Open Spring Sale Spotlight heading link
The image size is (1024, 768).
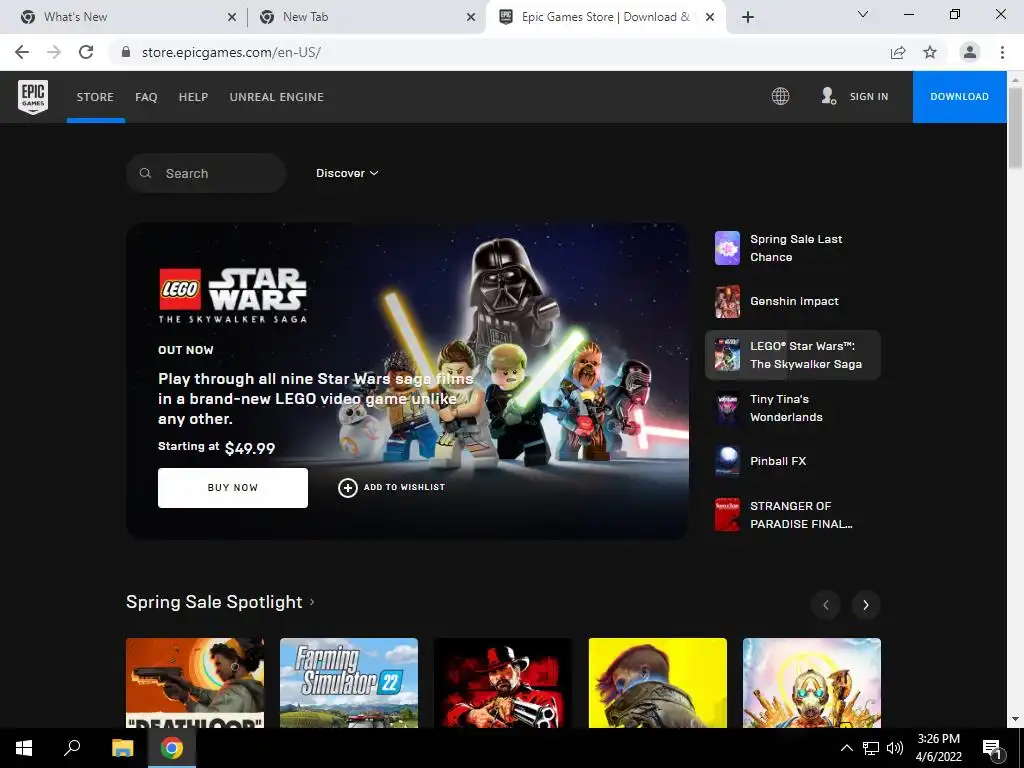coord(214,601)
